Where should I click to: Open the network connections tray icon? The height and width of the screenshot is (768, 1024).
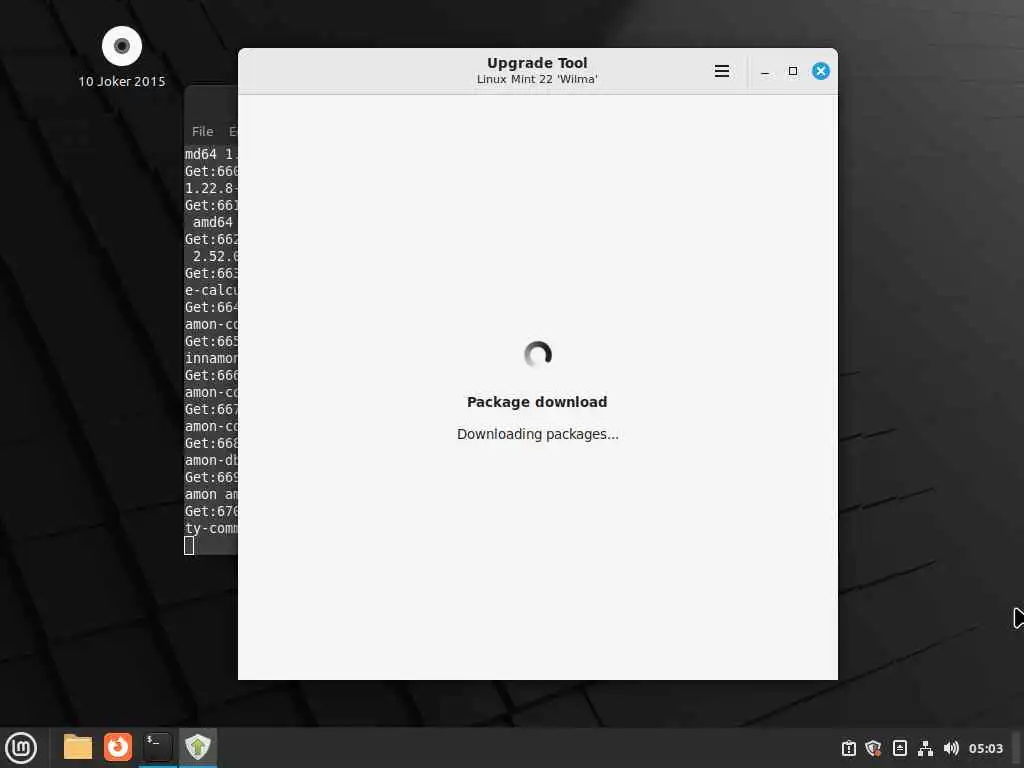(925, 748)
